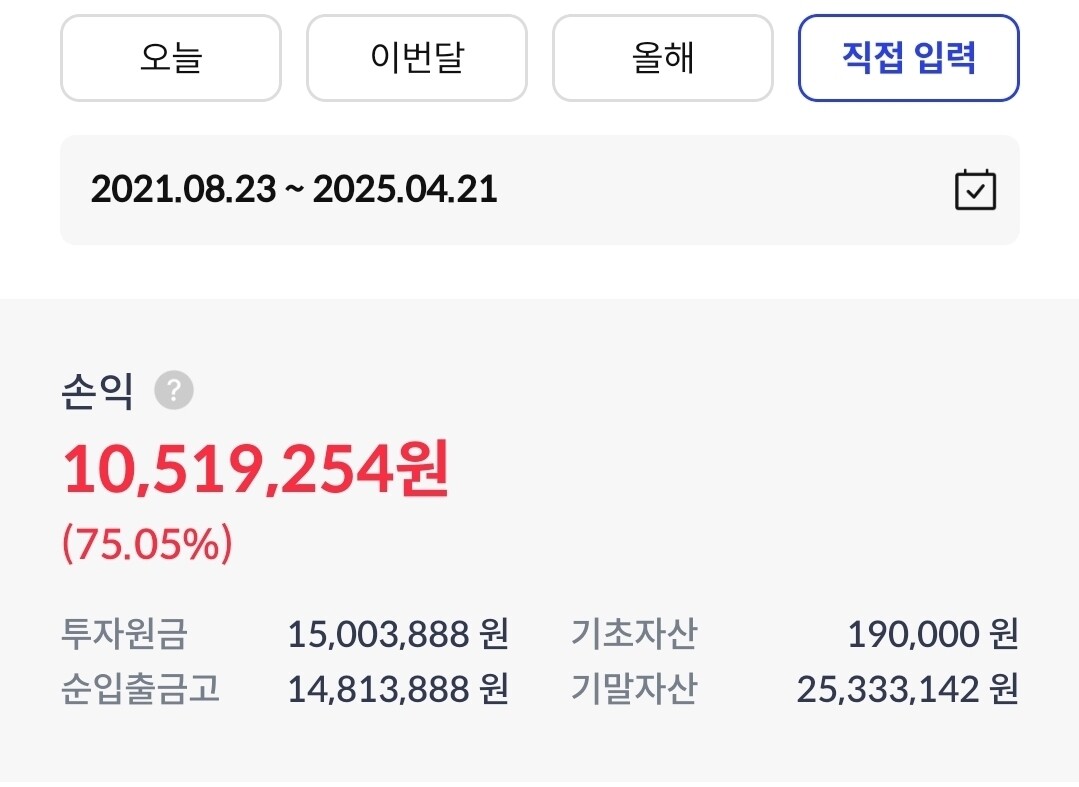Click the end date 2025.04.21

point(405,189)
